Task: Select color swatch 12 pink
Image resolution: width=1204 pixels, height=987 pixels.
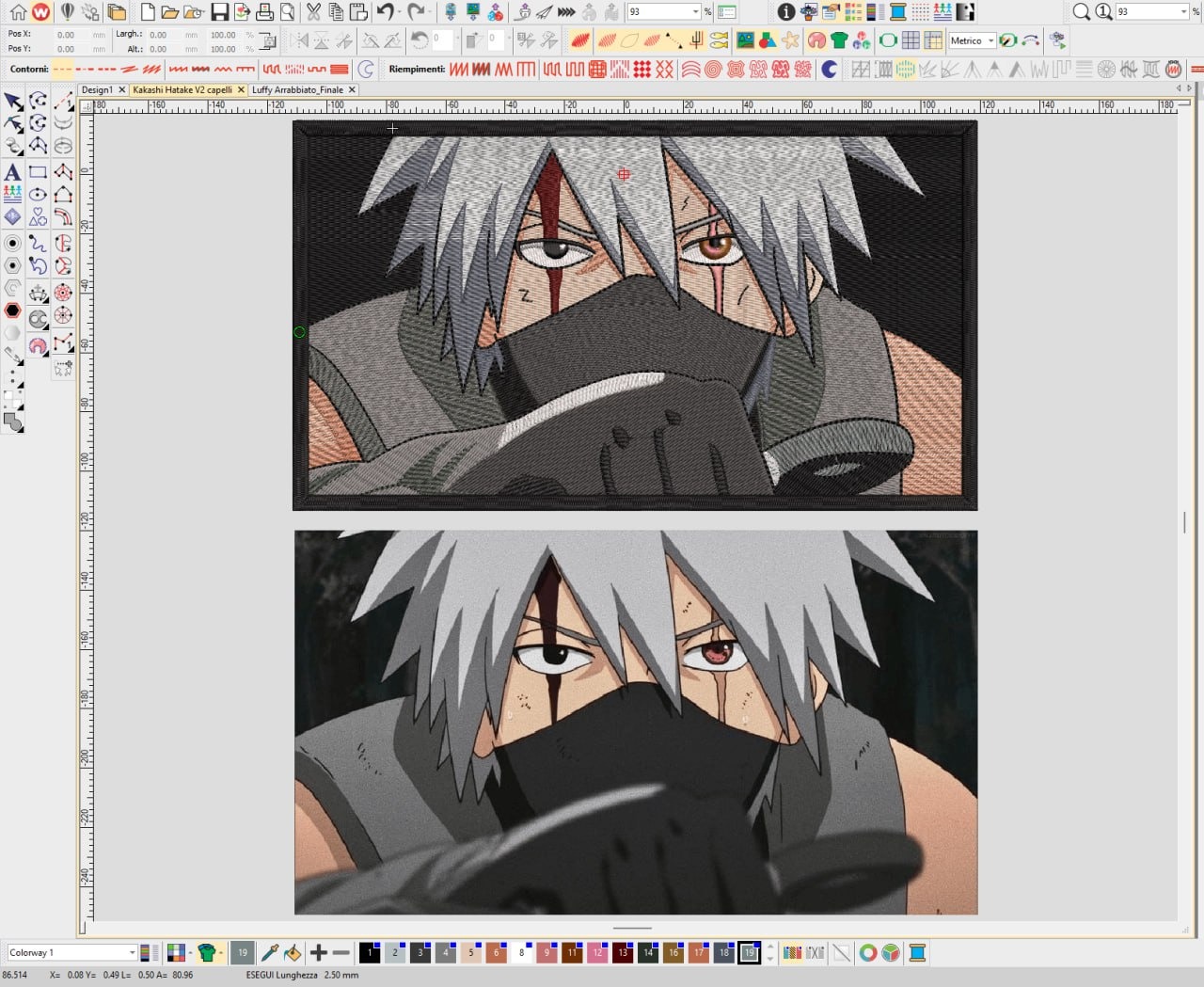Action: tap(597, 953)
